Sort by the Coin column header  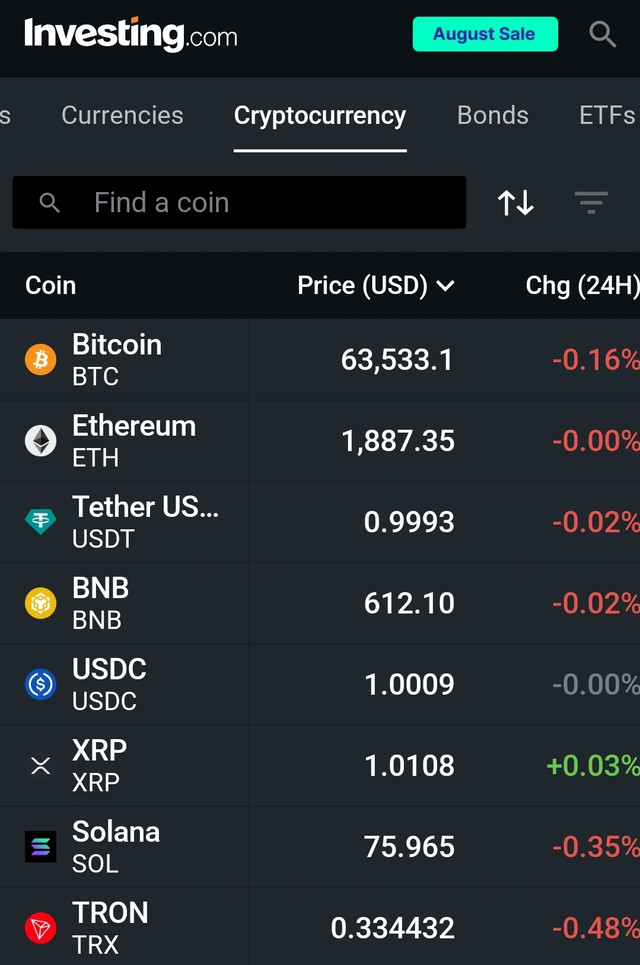coord(50,286)
